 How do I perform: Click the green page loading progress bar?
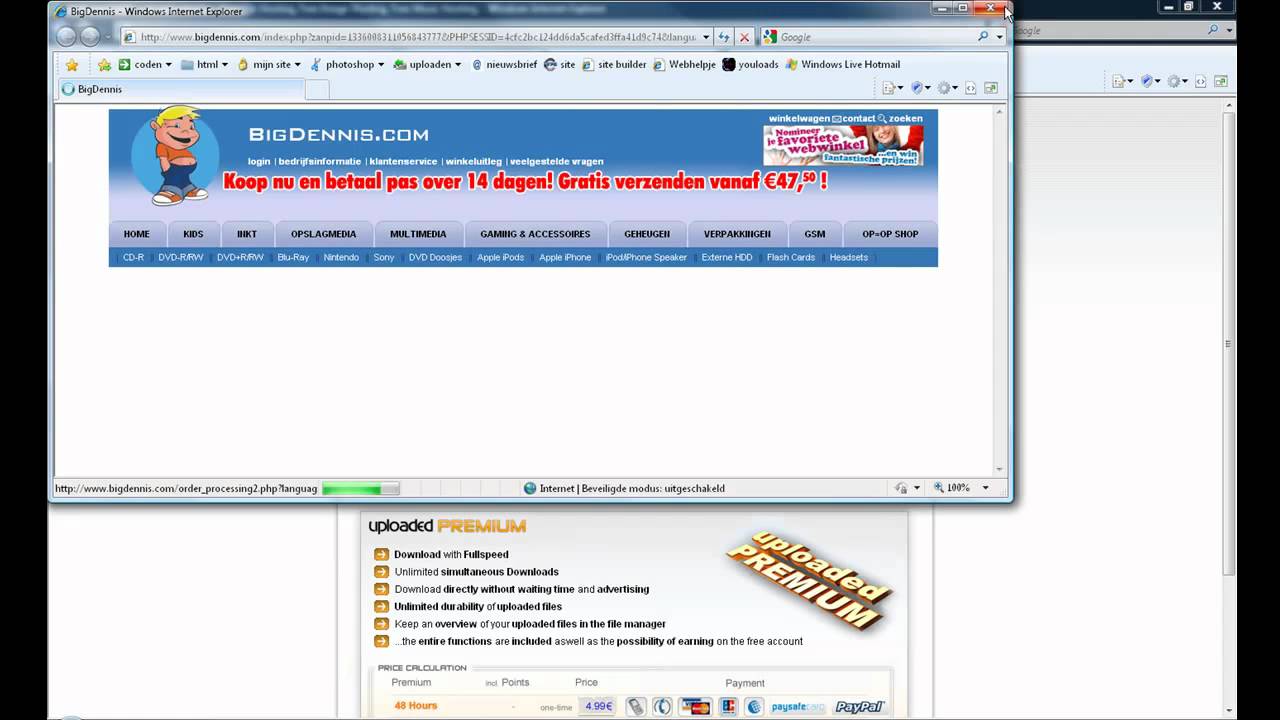[360, 489]
